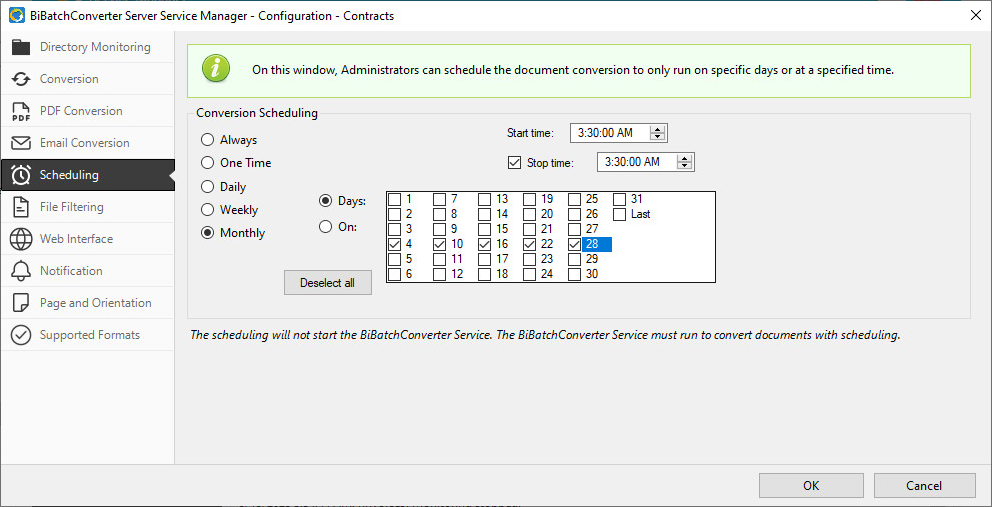Viewport: 992px width, 507px height.
Task: Open the Page and Orientation tab
Action: 95,303
